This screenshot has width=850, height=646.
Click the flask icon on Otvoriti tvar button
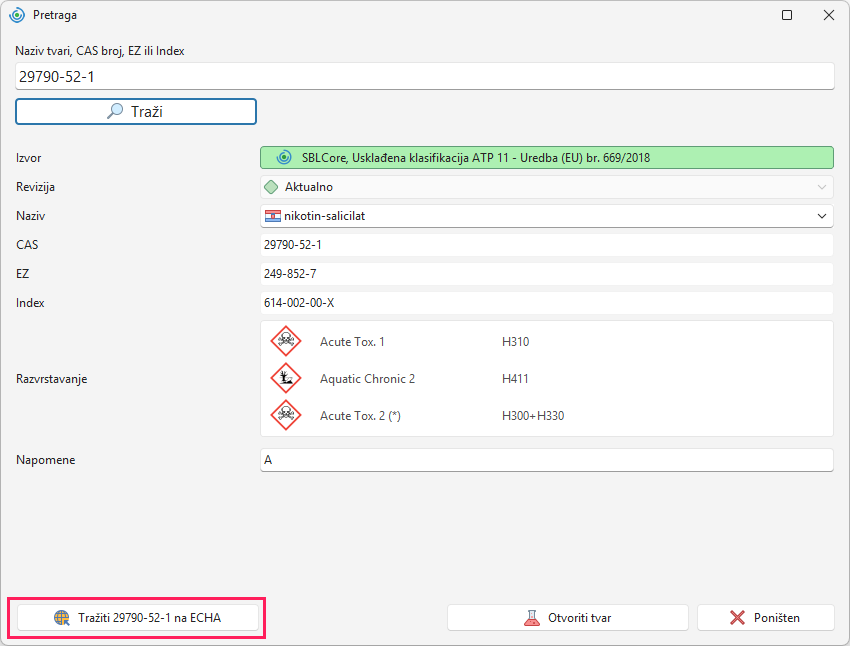532,618
